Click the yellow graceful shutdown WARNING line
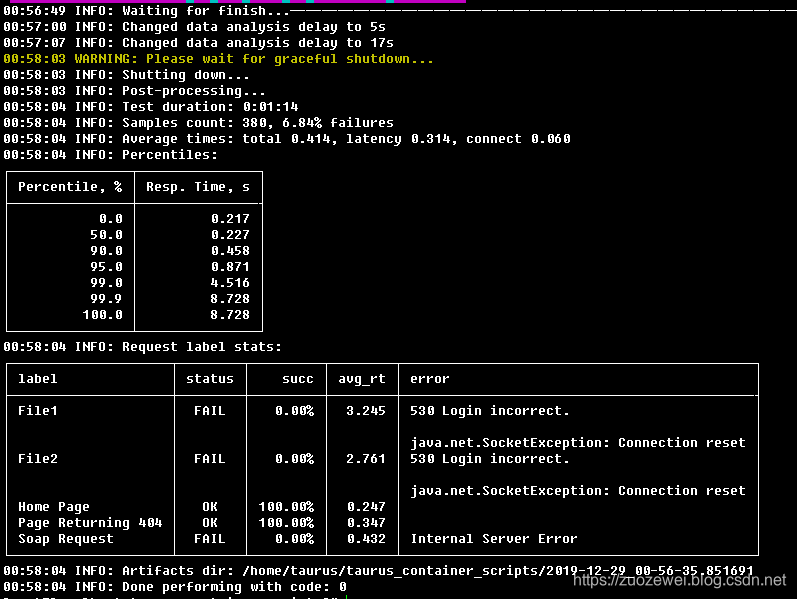The width and height of the screenshot is (797, 599). tap(218, 58)
